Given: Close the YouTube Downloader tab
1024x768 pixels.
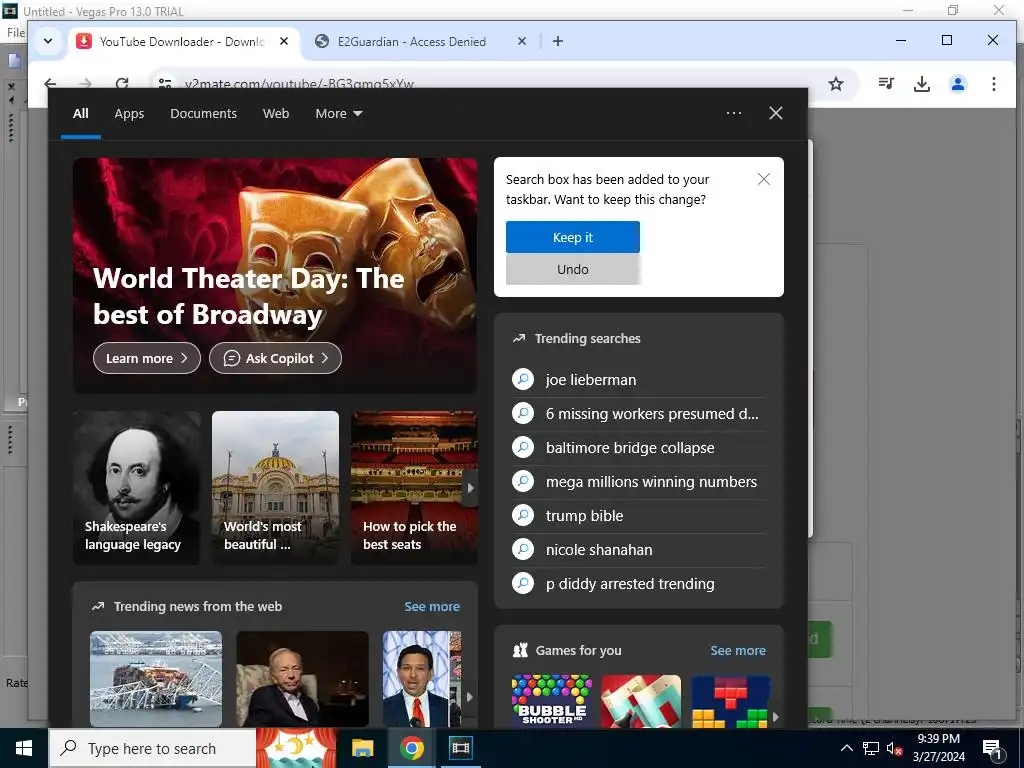Looking at the screenshot, I should tap(283, 41).
